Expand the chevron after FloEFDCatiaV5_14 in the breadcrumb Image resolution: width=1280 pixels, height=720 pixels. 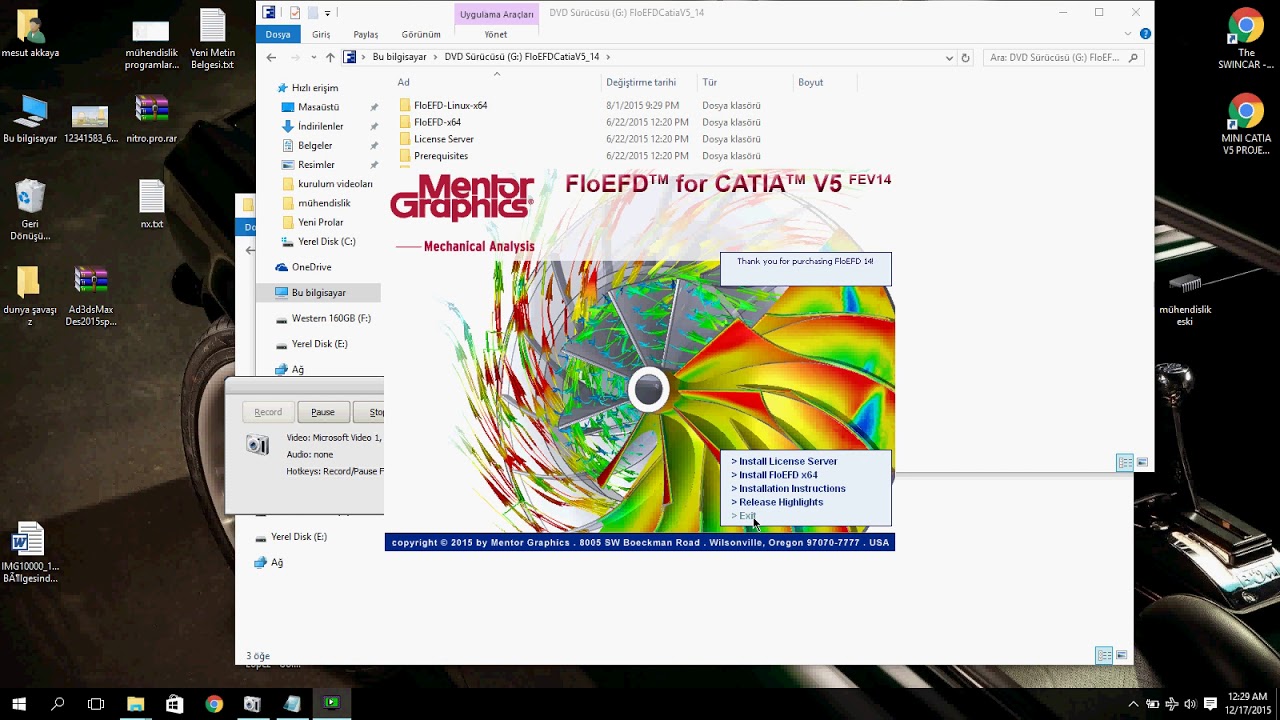pos(607,57)
